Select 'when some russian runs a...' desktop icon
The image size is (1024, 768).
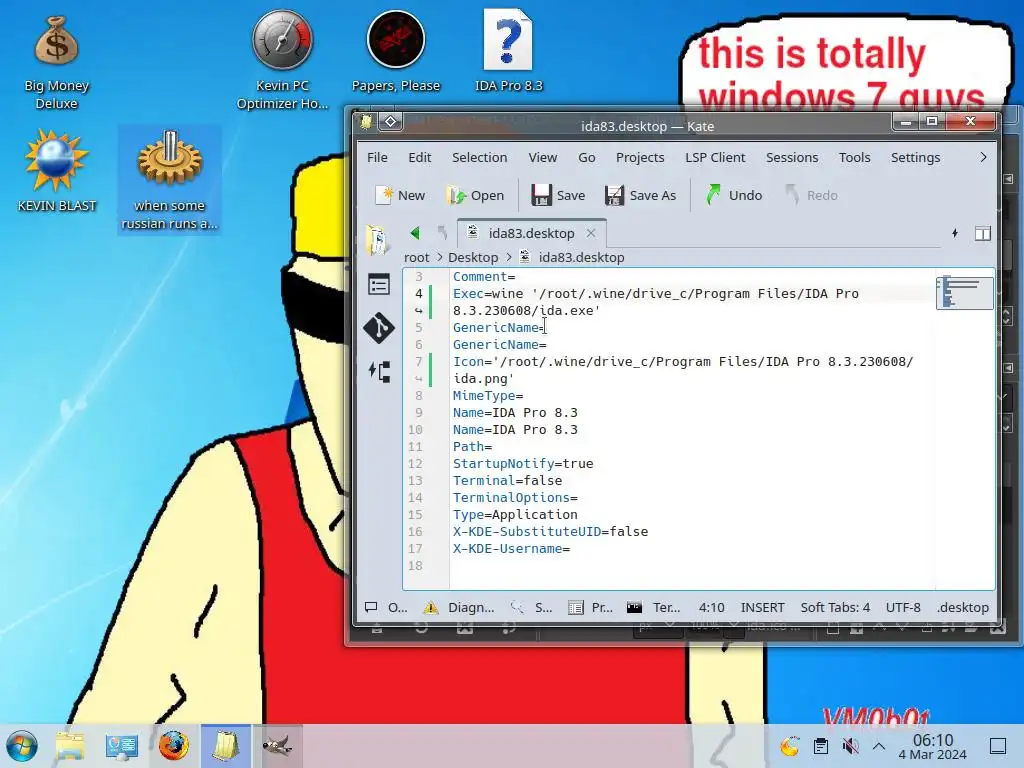pos(170,180)
